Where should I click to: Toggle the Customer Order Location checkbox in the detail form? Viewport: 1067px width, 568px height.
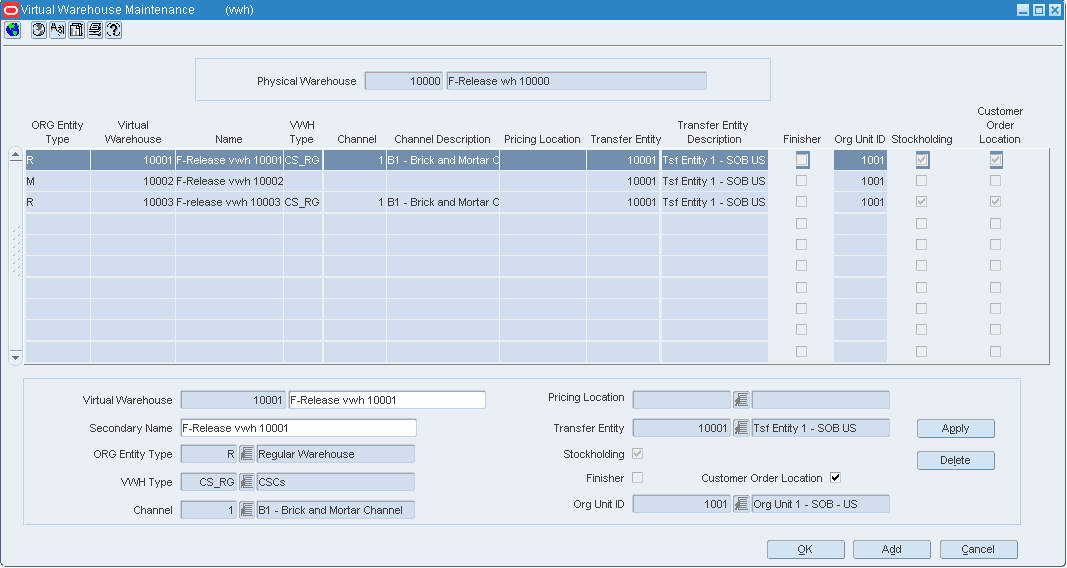[835, 478]
